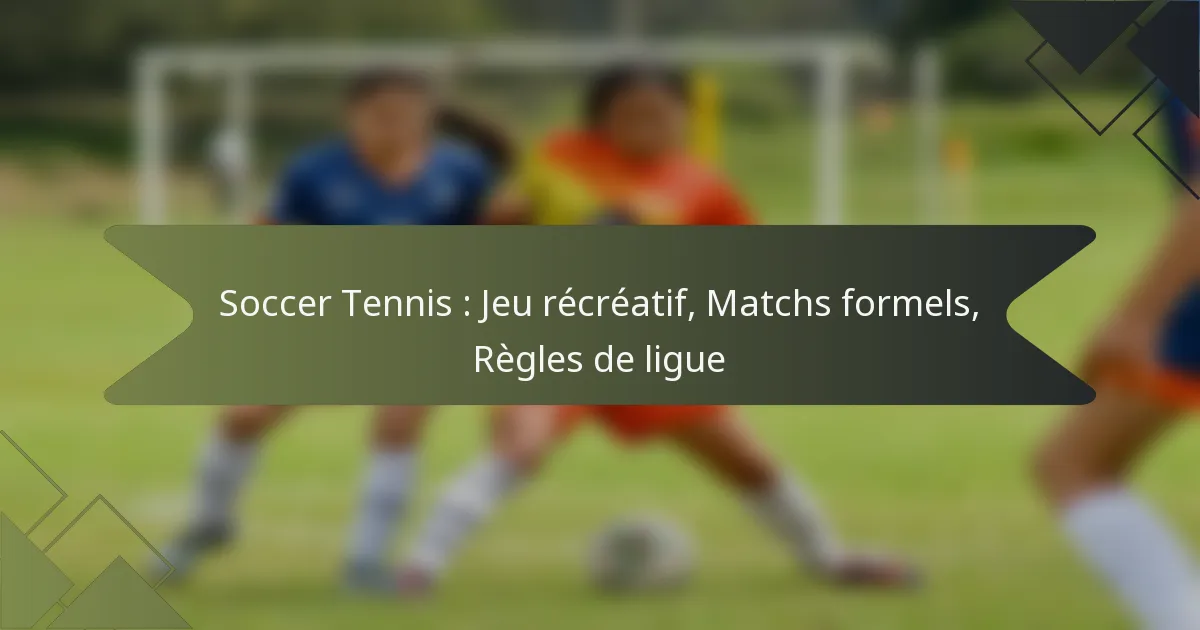Click the soccer ball on the grass

(x=639, y=553)
